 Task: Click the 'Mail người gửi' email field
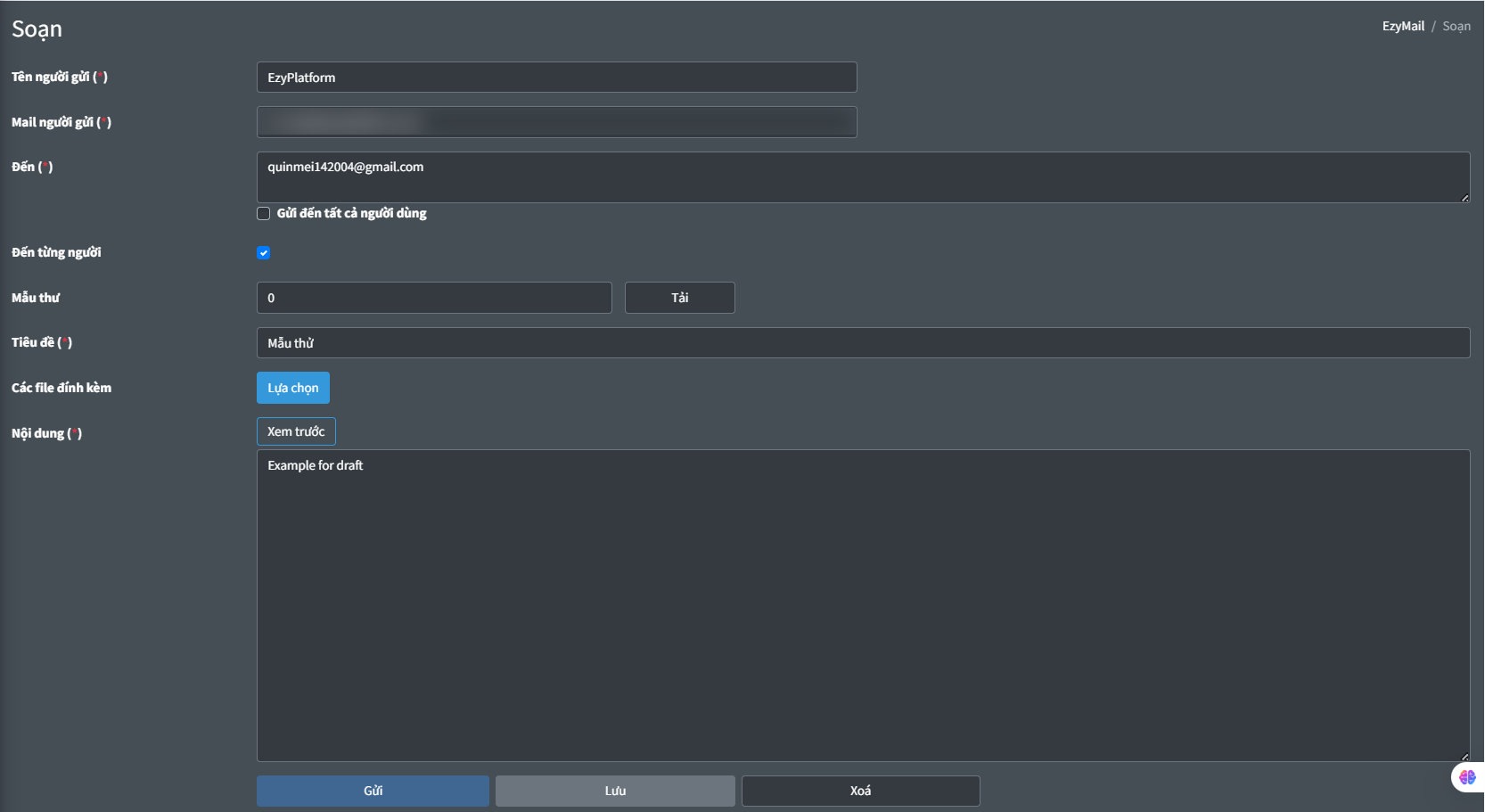tap(555, 122)
